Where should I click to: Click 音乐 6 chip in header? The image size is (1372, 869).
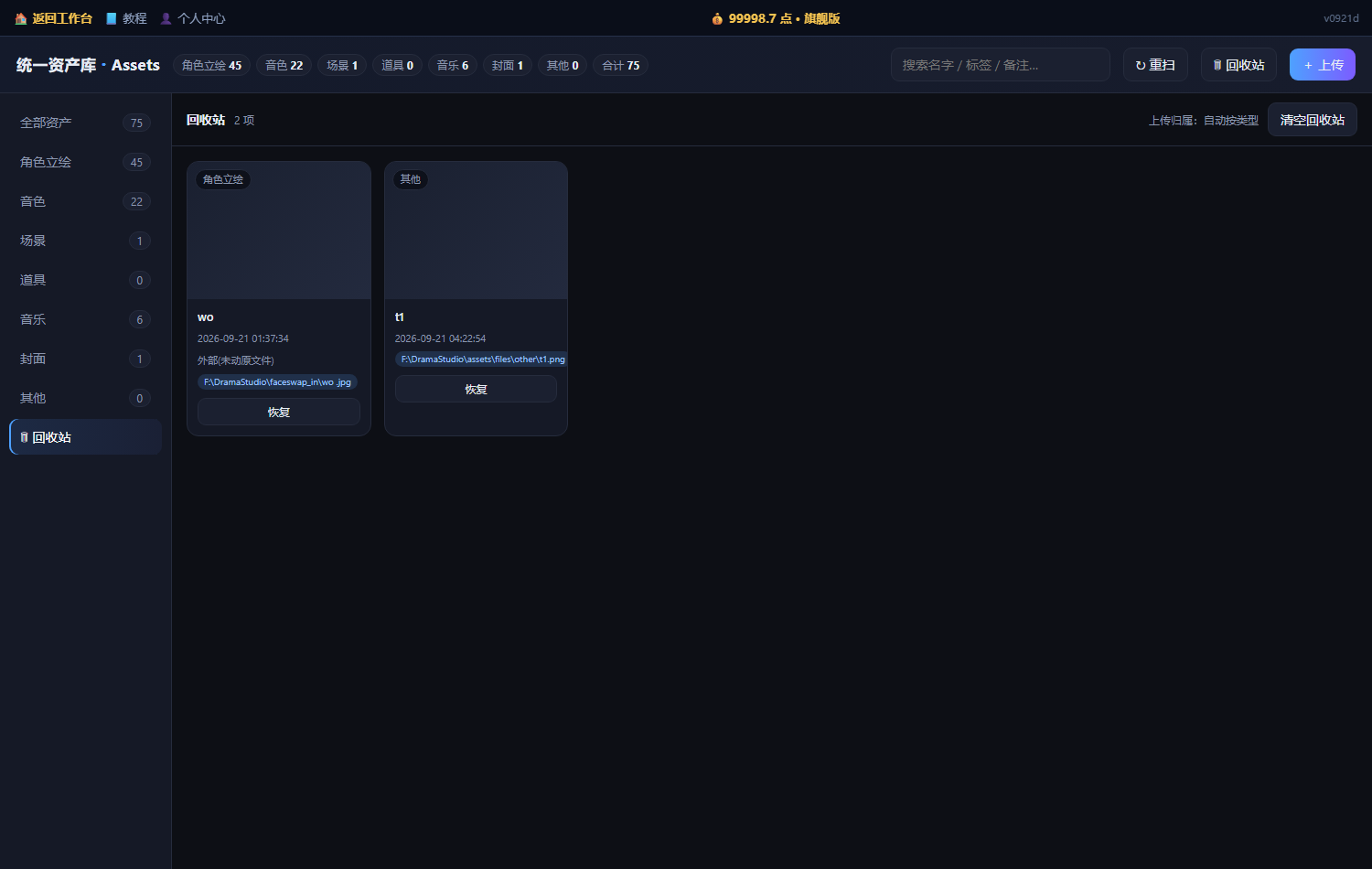coord(453,65)
